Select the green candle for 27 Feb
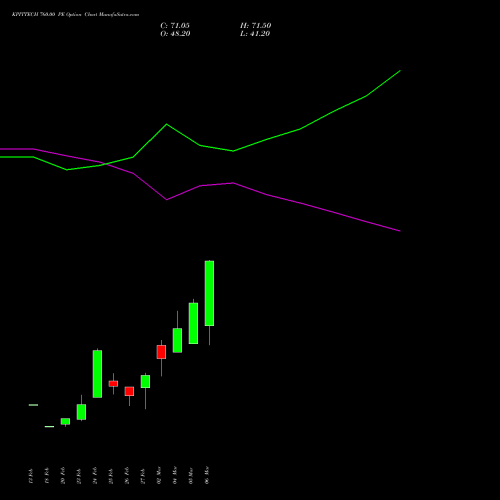Viewport: 500px width, 500px height. point(145,382)
